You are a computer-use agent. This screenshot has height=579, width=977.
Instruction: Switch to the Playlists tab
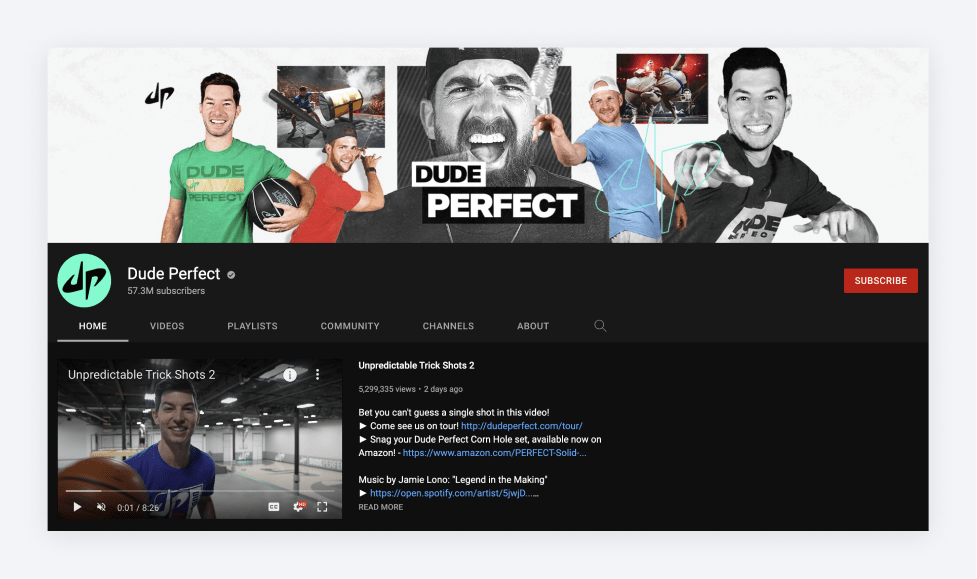(252, 326)
